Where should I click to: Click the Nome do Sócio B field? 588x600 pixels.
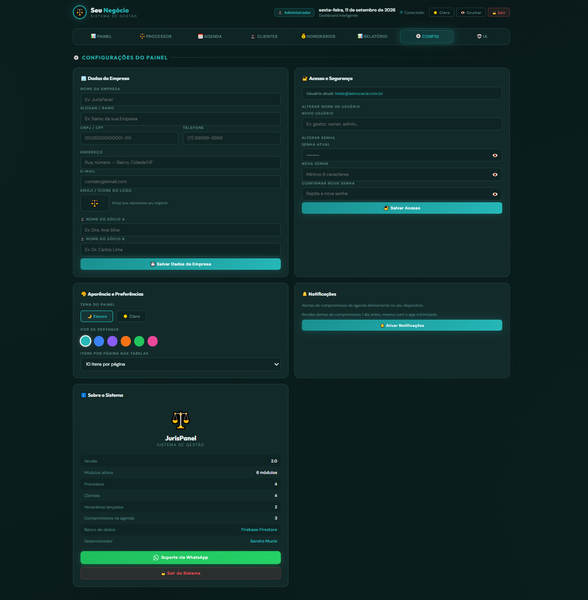tap(181, 249)
